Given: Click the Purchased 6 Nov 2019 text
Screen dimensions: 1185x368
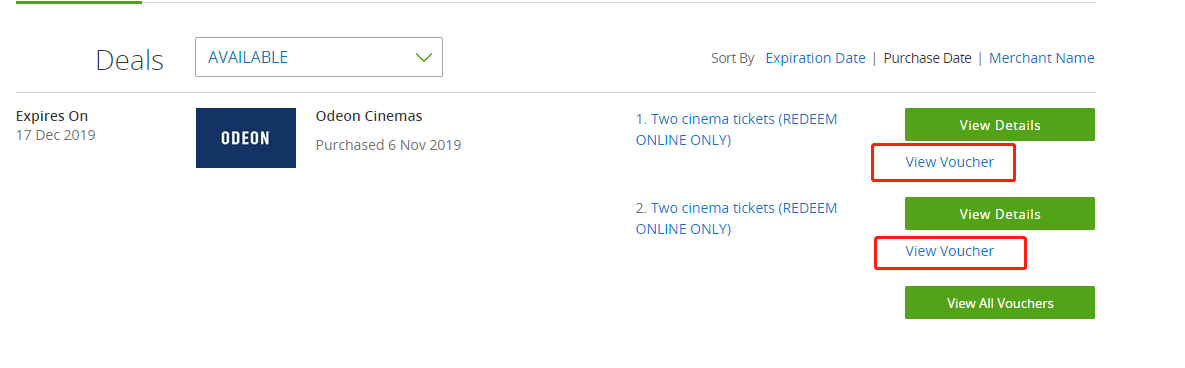Looking at the screenshot, I should (388, 145).
